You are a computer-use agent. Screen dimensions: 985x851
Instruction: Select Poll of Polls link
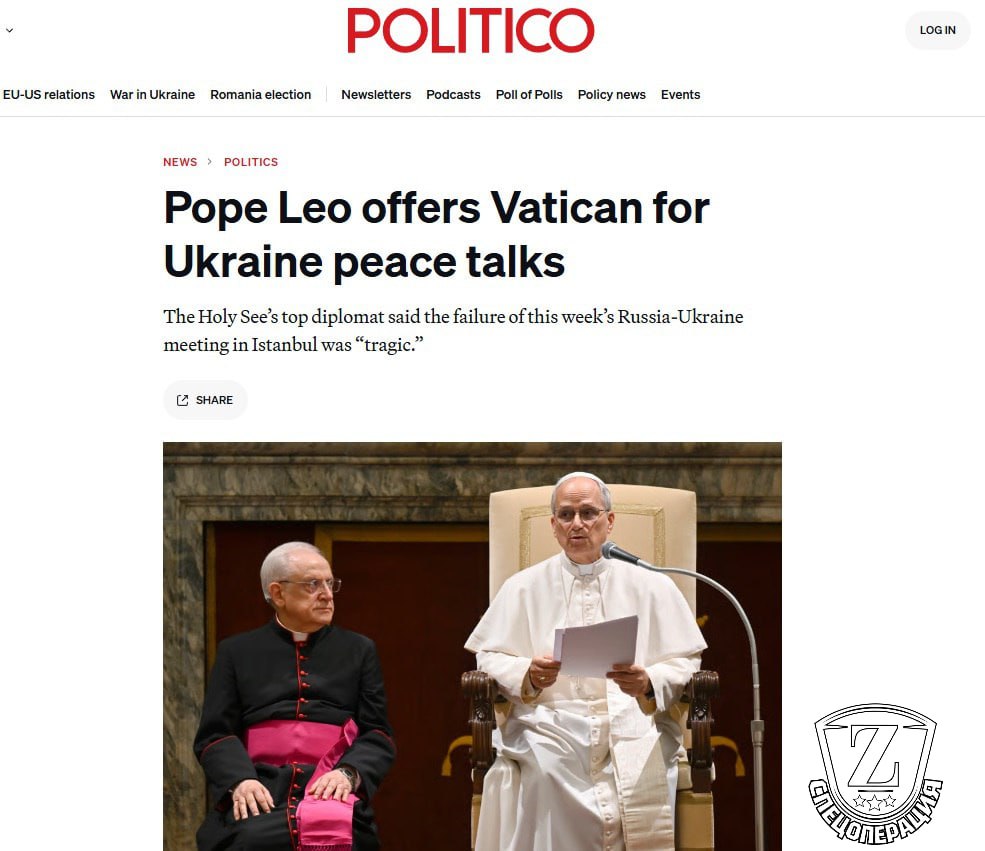[x=529, y=94]
